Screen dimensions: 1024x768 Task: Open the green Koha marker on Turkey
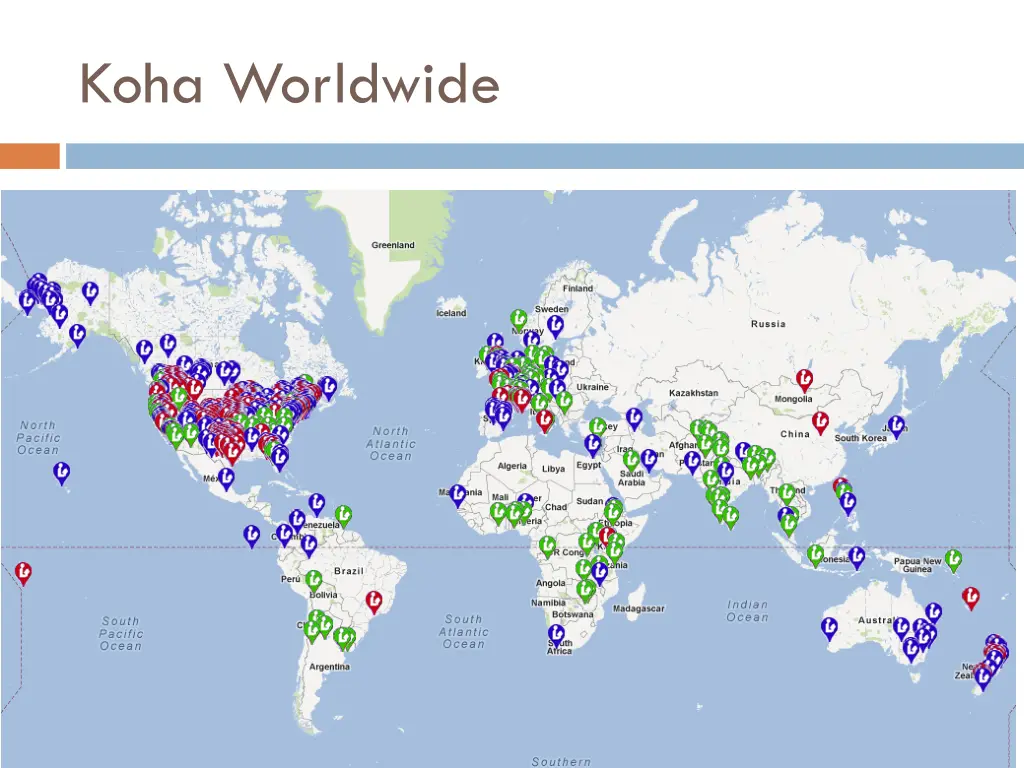click(x=596, y=426)
